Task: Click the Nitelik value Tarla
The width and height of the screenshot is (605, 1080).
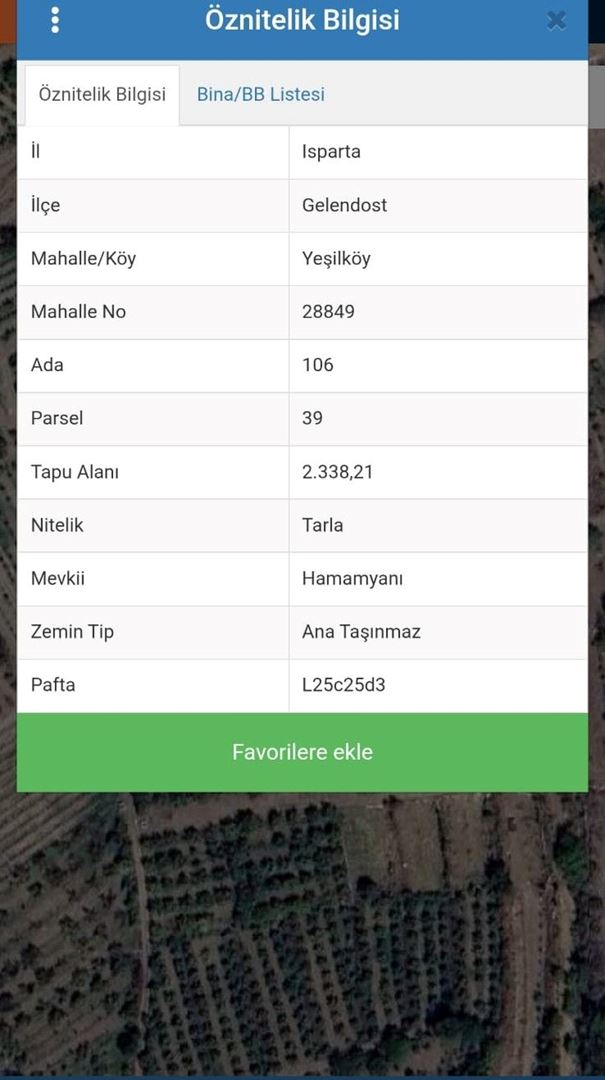Action: pyautogui.click(x=322, y=525)
